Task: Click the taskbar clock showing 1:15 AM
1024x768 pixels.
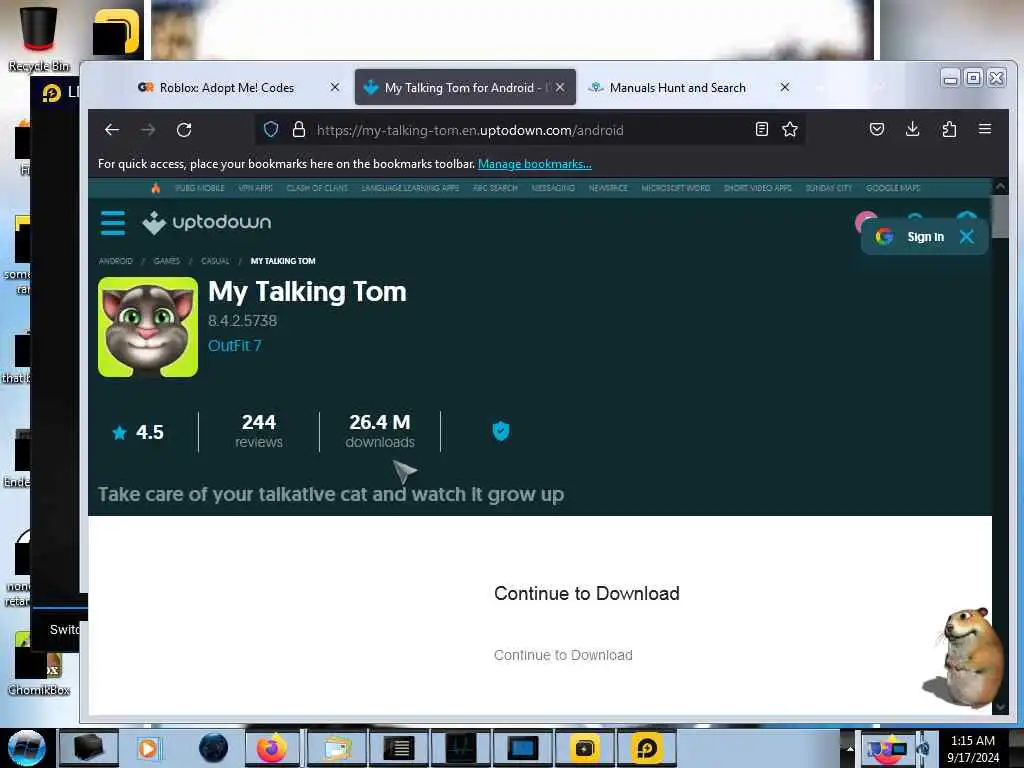Action: coord(973,748)
